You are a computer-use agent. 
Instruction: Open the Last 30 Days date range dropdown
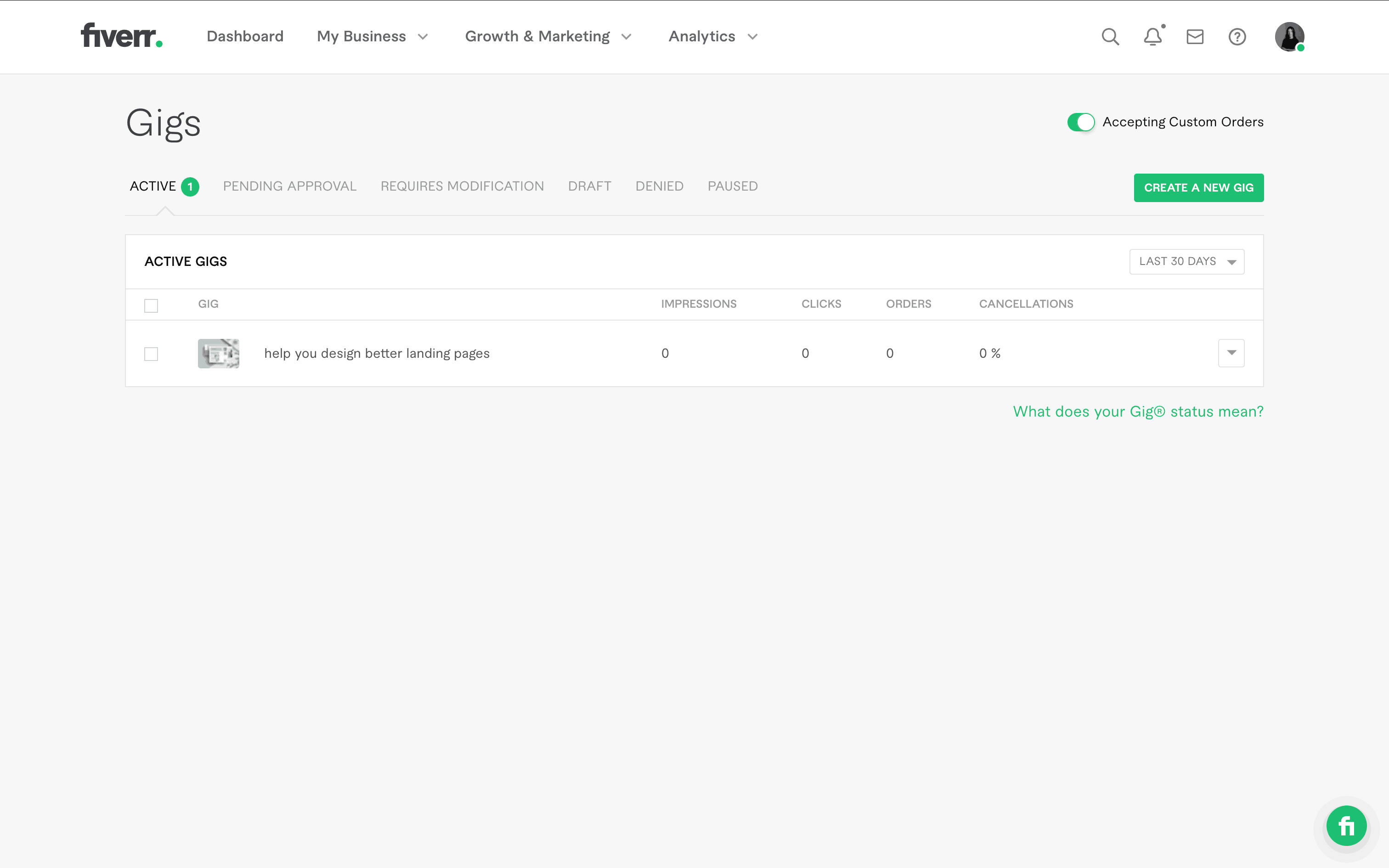tap(1186, 261)
